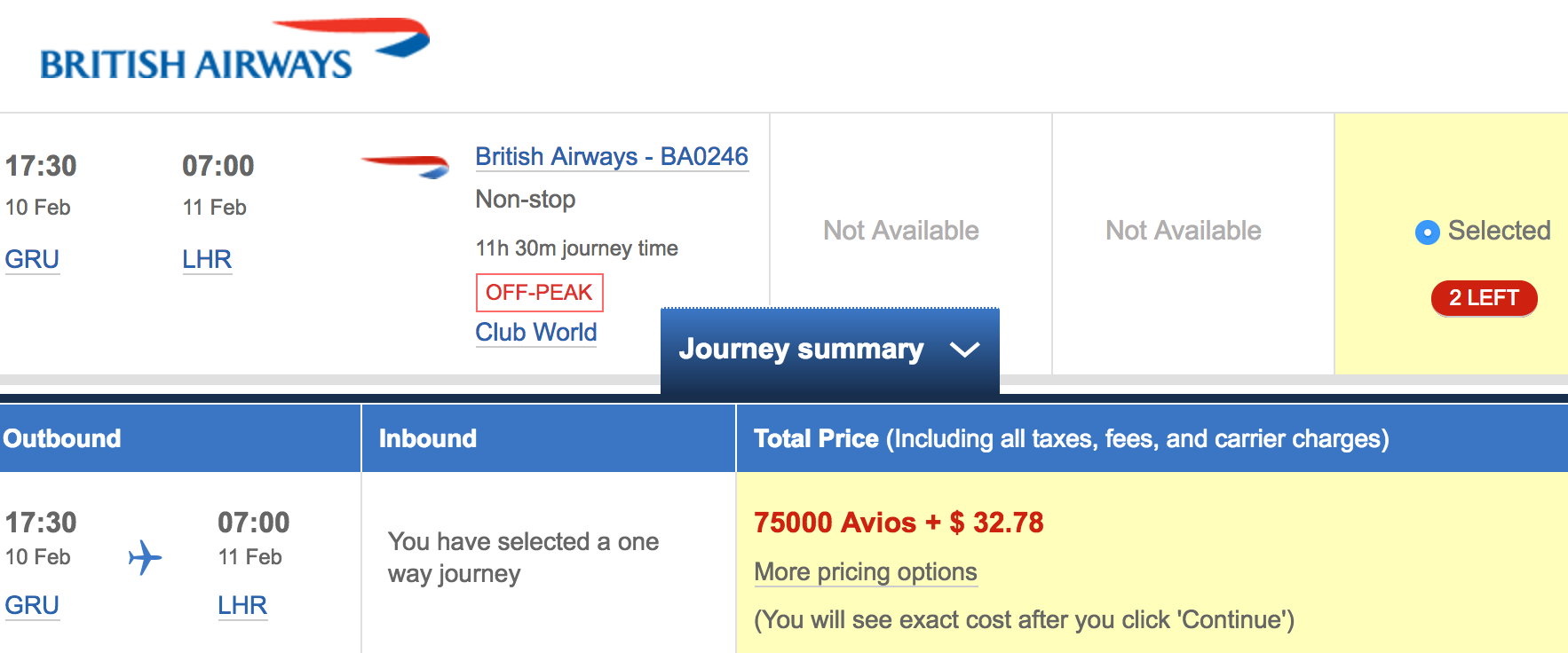Image resolution: width=1568 pixels, height=653 pixels.
Task: Open the British Airways - BA0246 flight link
Action: click(612, 157)
